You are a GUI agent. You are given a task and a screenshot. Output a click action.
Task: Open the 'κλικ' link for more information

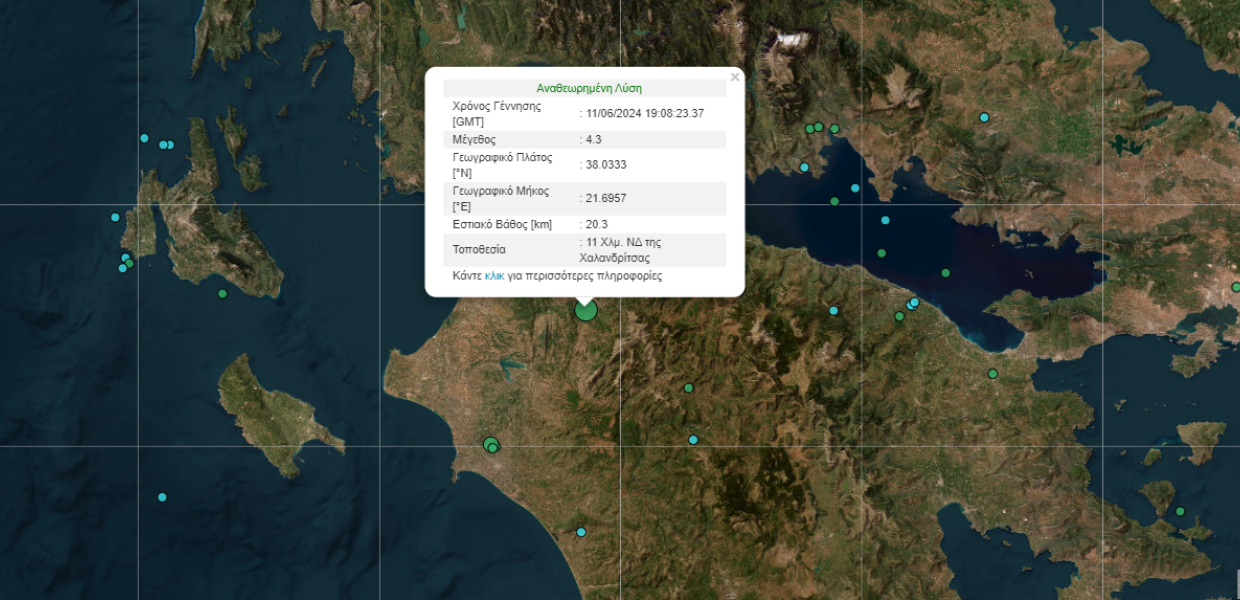[494, 276]
